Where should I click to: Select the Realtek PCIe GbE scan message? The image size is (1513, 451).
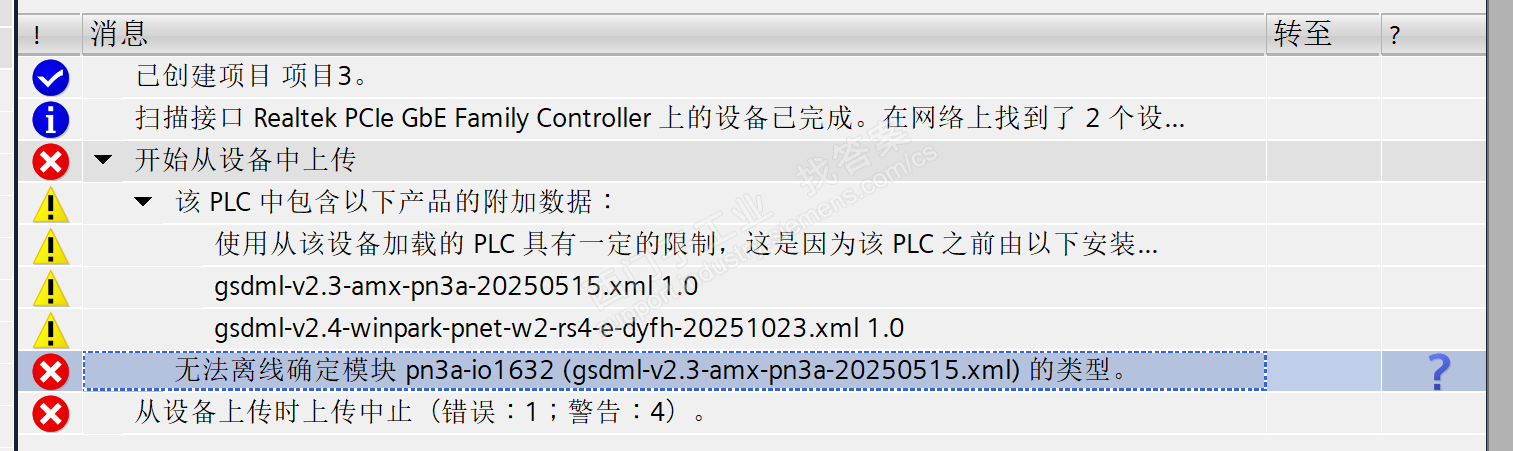tap(660, 119)
